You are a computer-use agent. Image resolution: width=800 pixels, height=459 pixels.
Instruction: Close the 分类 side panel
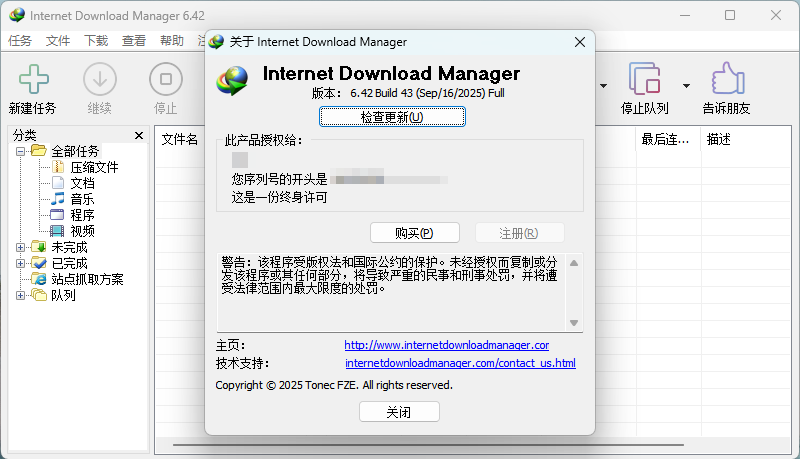(x=139, y=135)
